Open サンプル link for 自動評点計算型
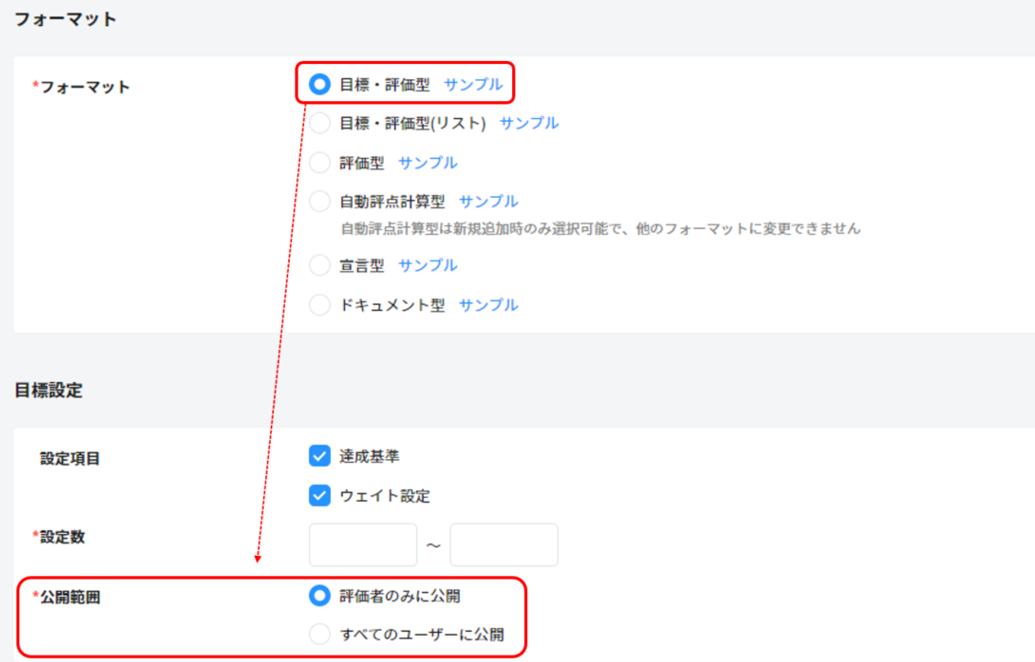 tap(488, 201)
